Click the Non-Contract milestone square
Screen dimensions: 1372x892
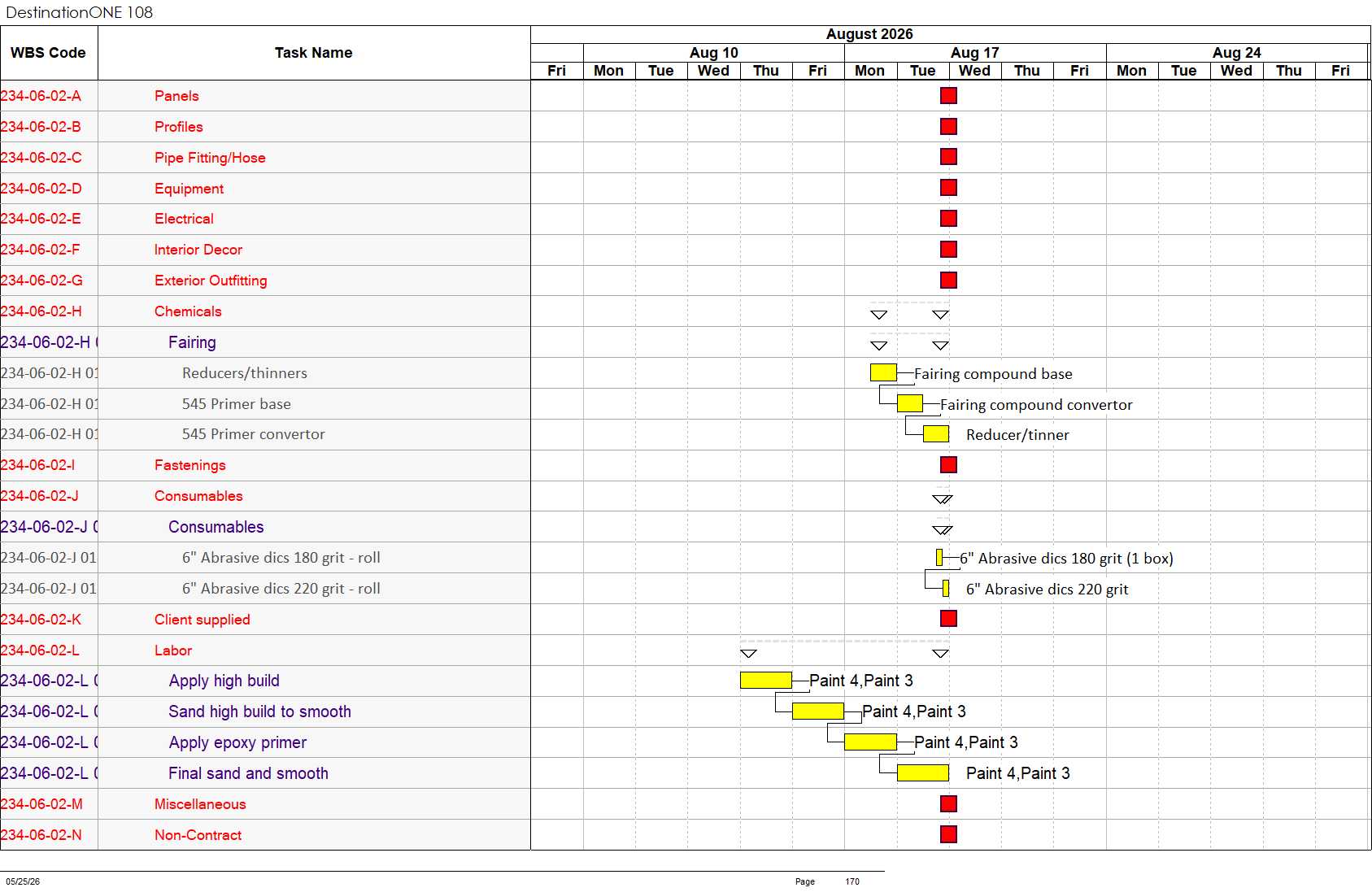[x=948, y=834]
